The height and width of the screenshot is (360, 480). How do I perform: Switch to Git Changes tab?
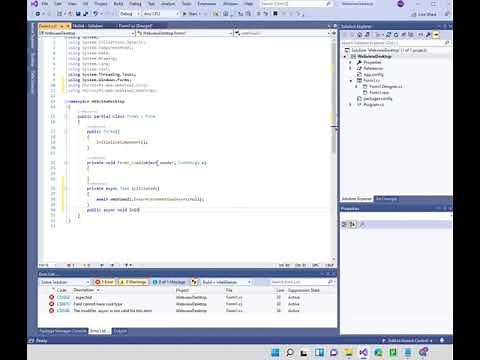click(386, 198)
